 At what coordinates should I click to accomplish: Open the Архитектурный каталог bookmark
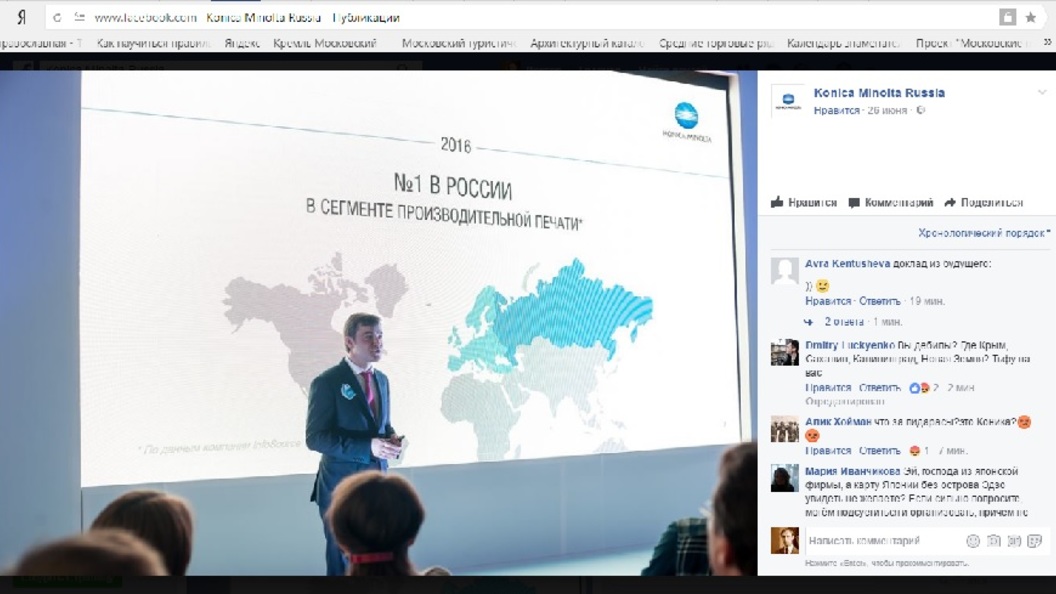pos(587,43)
